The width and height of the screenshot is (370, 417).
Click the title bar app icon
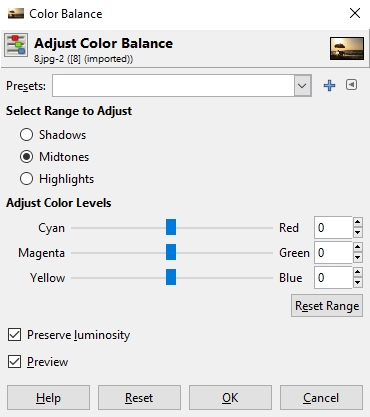pyautogui.click(x=16, y=14)
